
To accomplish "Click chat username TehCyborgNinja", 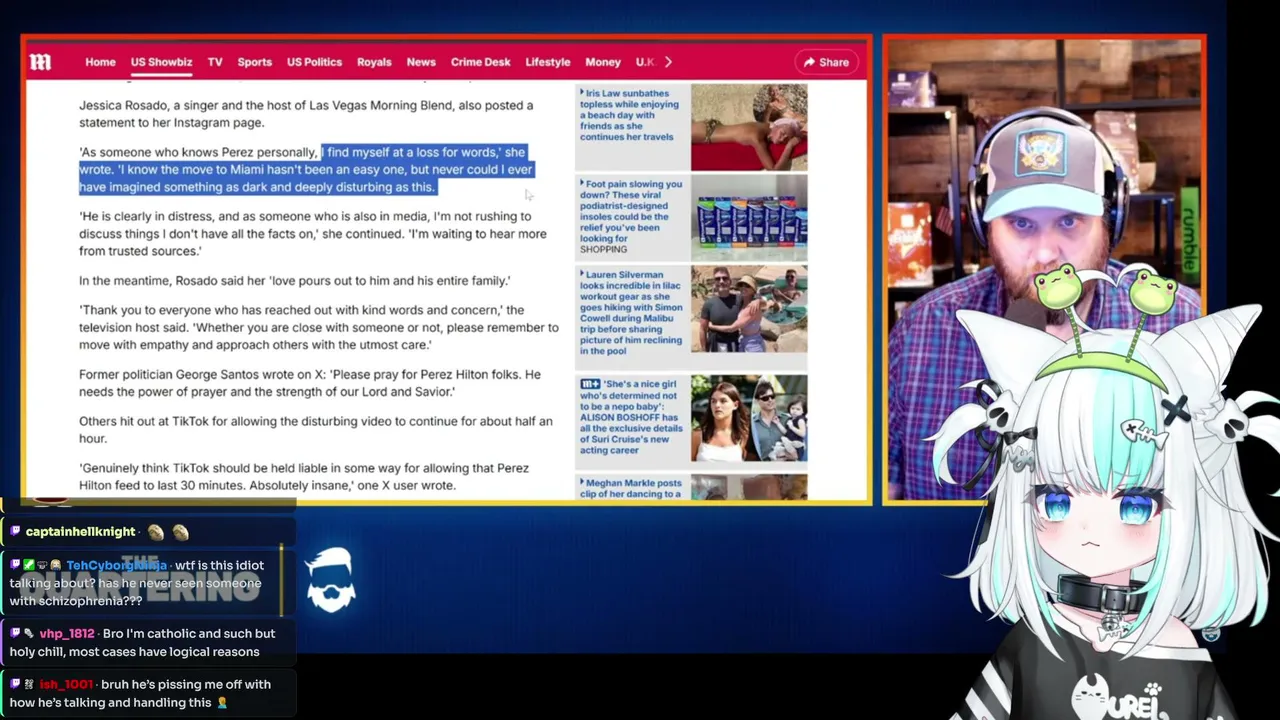I will point(116,565).
